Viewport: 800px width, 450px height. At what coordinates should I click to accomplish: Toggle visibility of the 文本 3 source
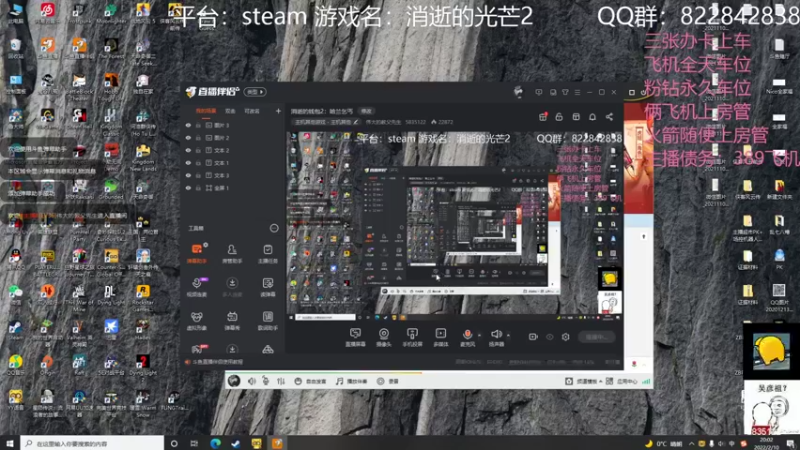pos(188,176)
